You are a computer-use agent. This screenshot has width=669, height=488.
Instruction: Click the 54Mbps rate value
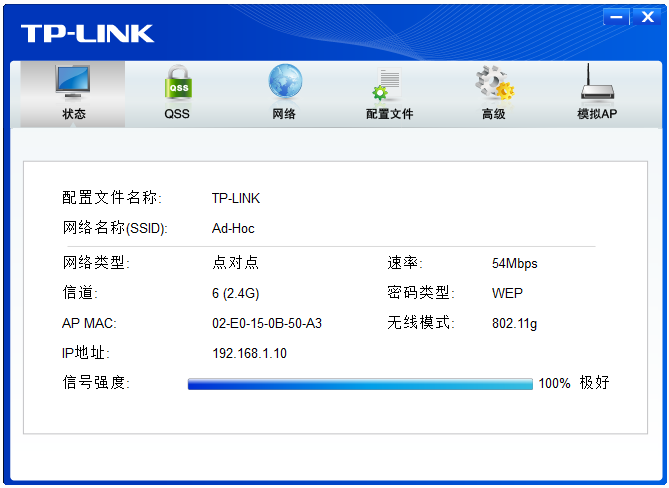(514, 264)
